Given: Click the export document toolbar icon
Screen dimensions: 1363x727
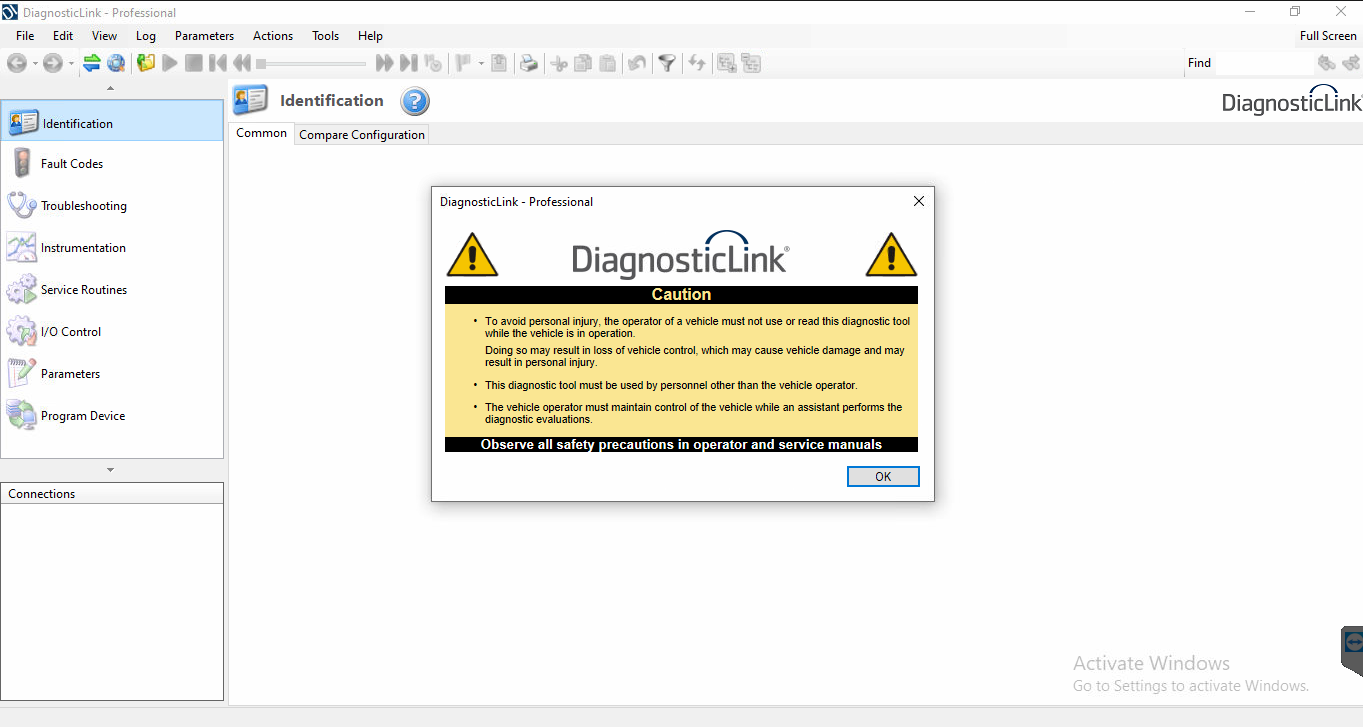Looking at the screenshot, I should point(499,63).
